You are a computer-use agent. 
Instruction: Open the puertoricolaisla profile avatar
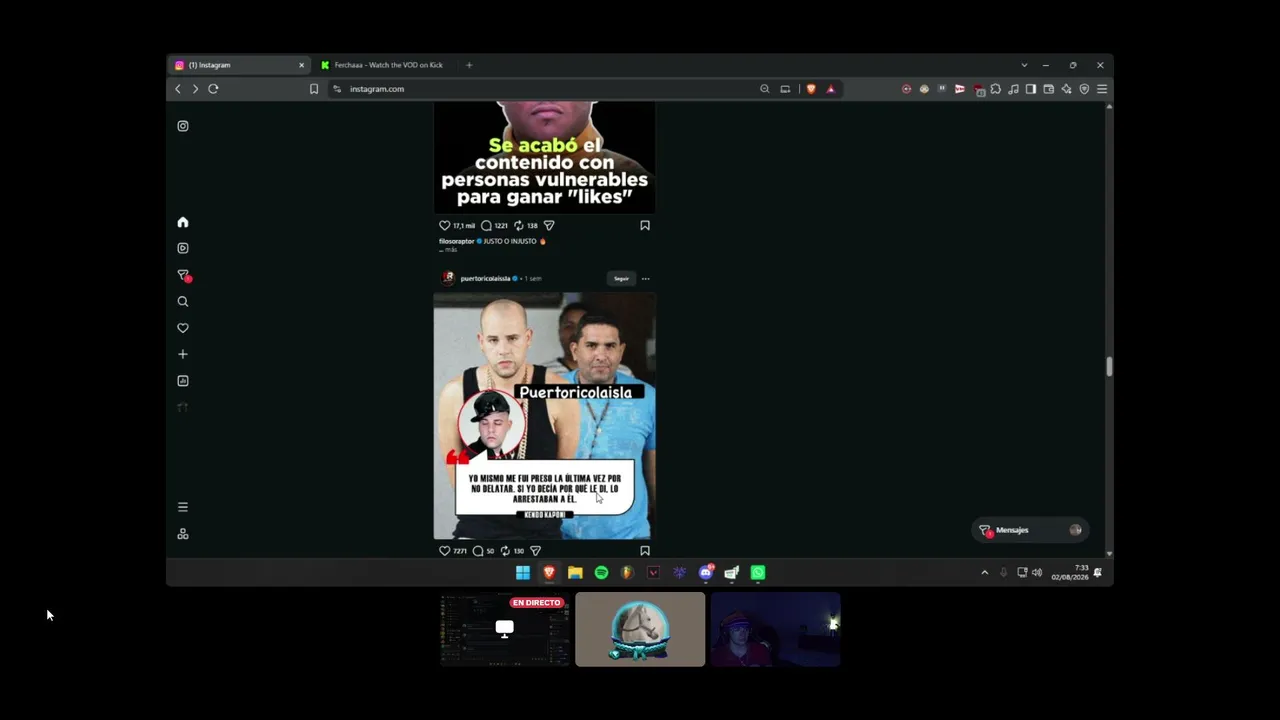click(x=448, y=278)
